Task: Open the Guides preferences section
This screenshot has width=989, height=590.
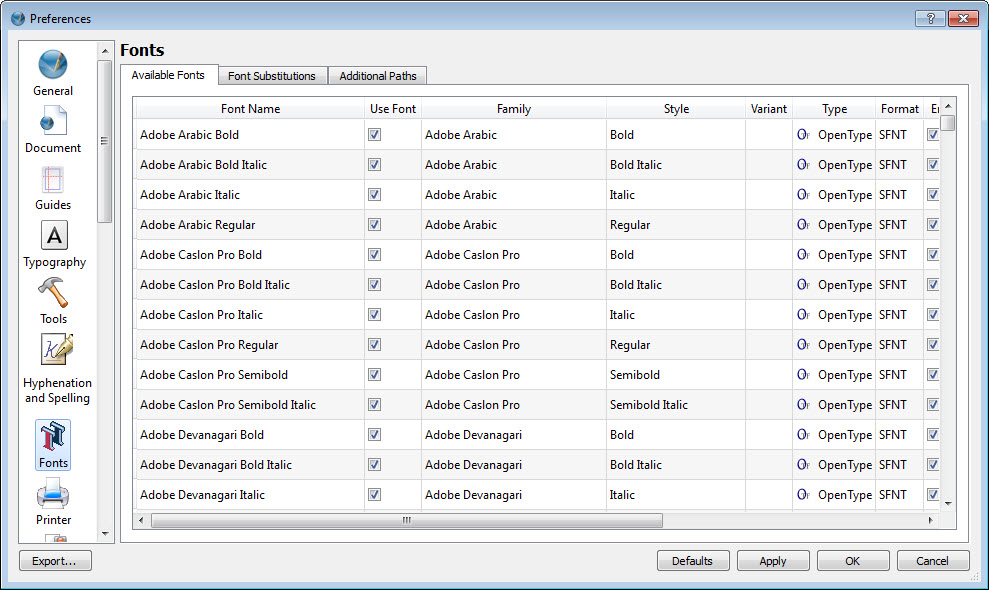Action: click(53, 187)
